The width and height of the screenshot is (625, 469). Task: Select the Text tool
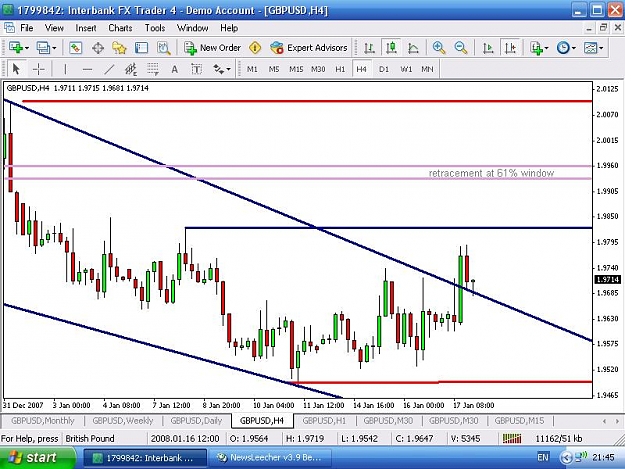[174, 69]
